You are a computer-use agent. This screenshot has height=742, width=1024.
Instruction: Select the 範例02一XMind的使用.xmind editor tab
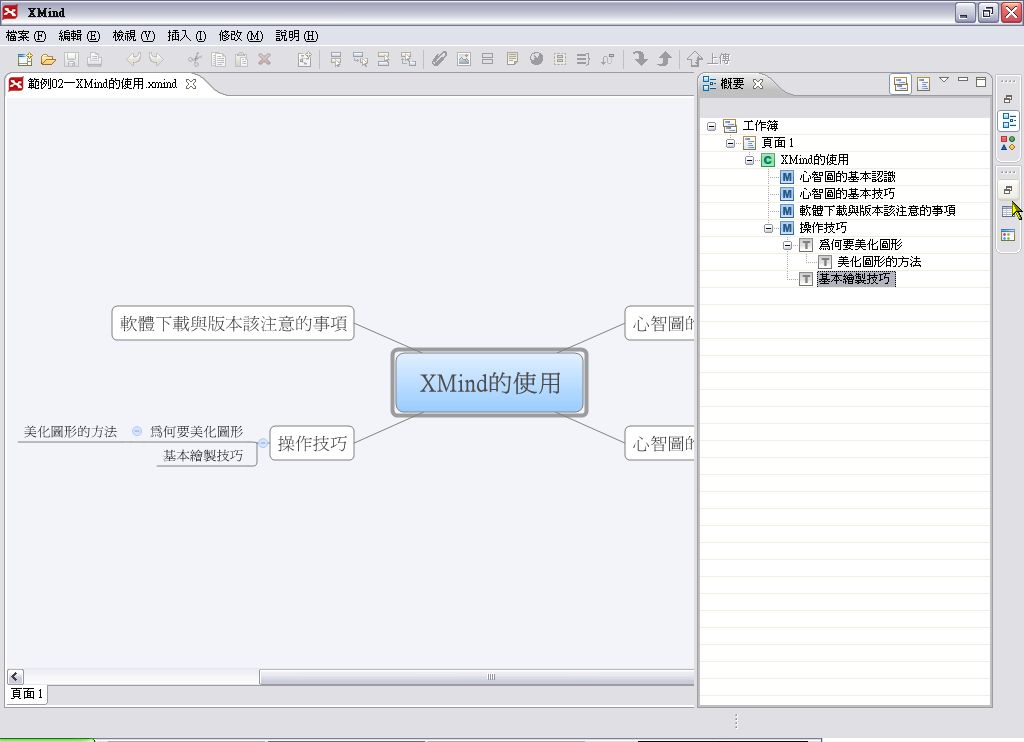tap(102, 84)
